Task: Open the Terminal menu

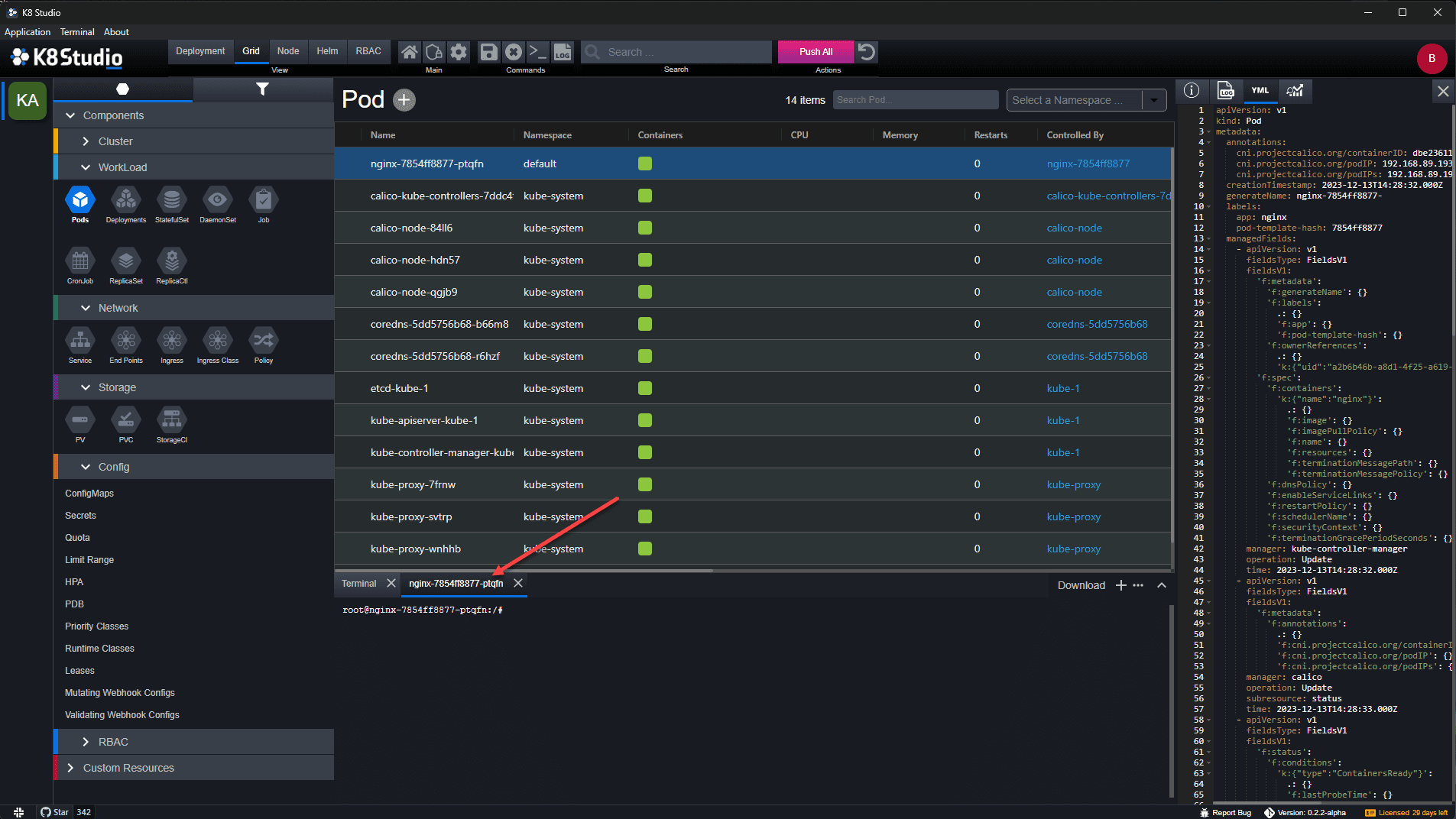Action: pyautogui.click(x=77, y=32)
